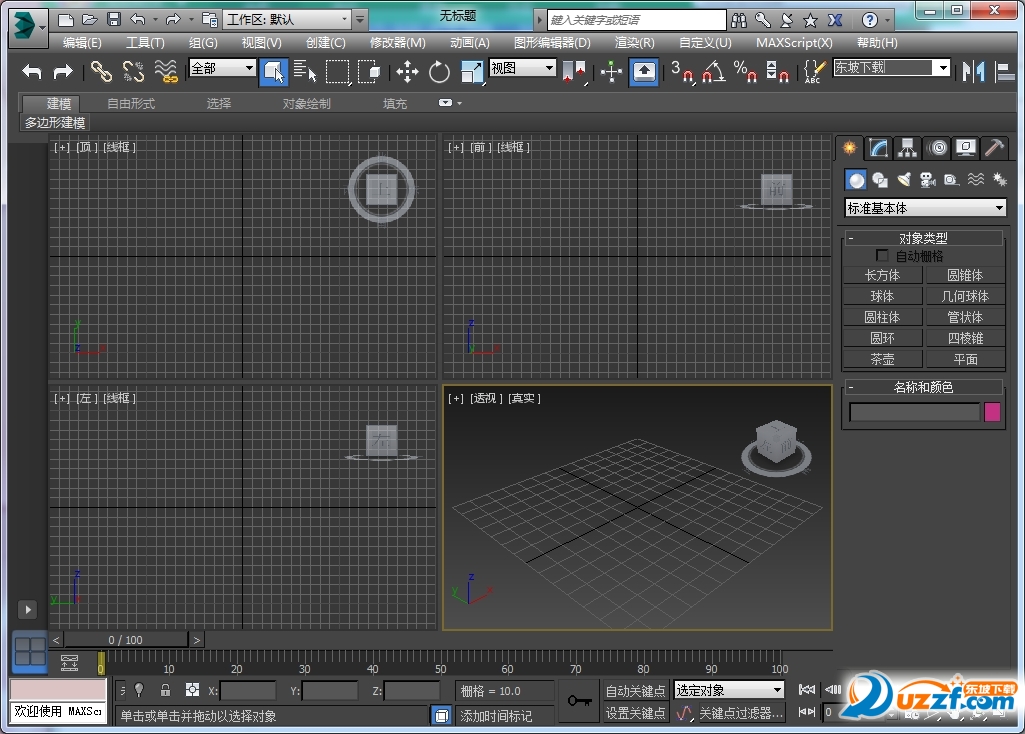1025x734 pixels.
Task: Click the Shapes icon in Create panel
Action: coord(879,179)
